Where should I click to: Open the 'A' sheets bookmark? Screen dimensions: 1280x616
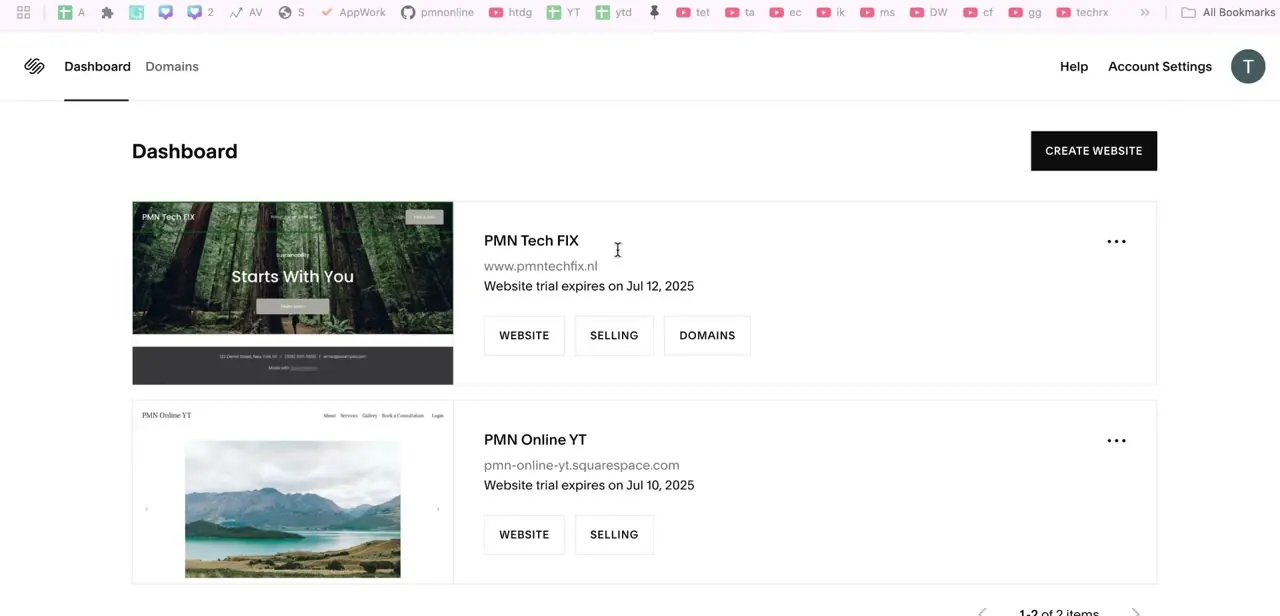tap(71, 12)
